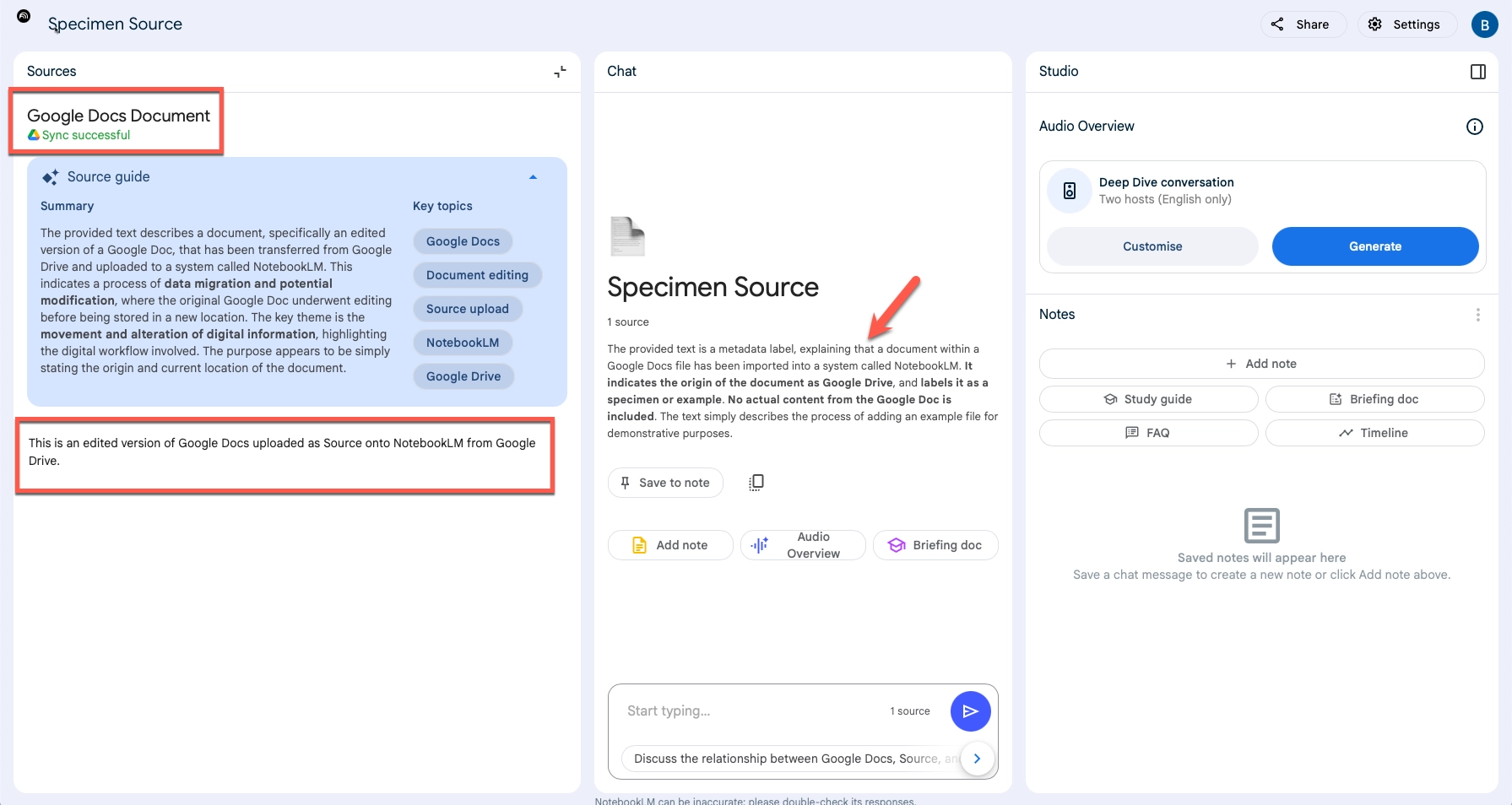Create an FAQ note
This screenshot has height=805, width=1512.
click(1148, 433)
